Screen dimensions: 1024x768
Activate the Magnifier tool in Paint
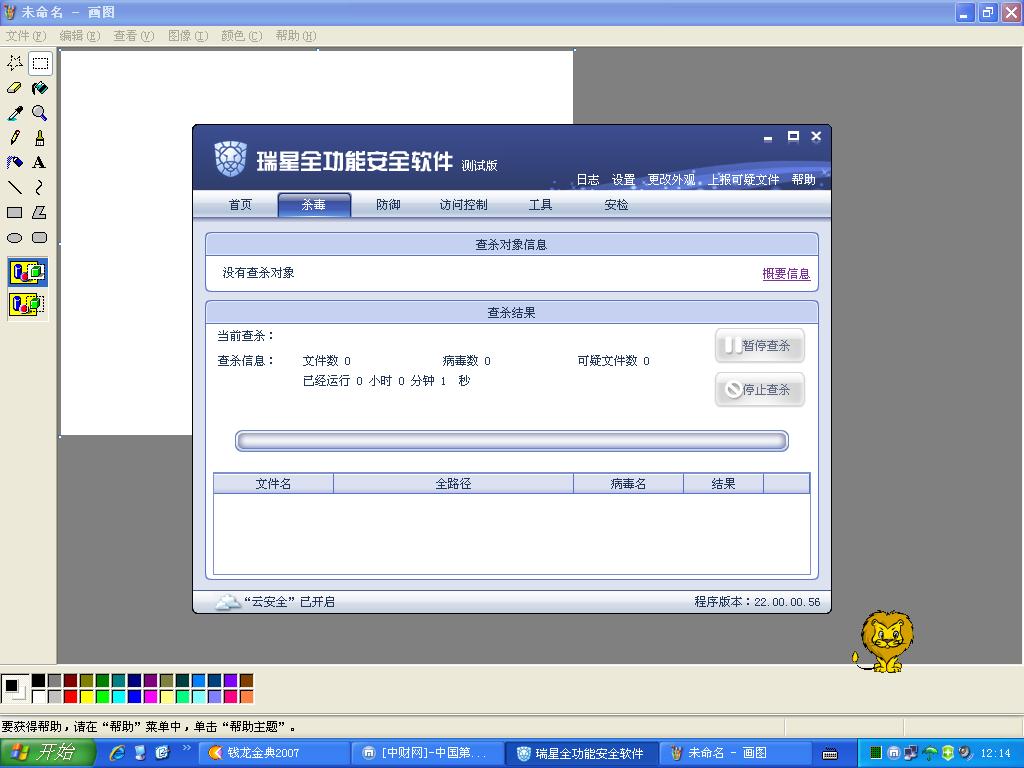(40, 113)
